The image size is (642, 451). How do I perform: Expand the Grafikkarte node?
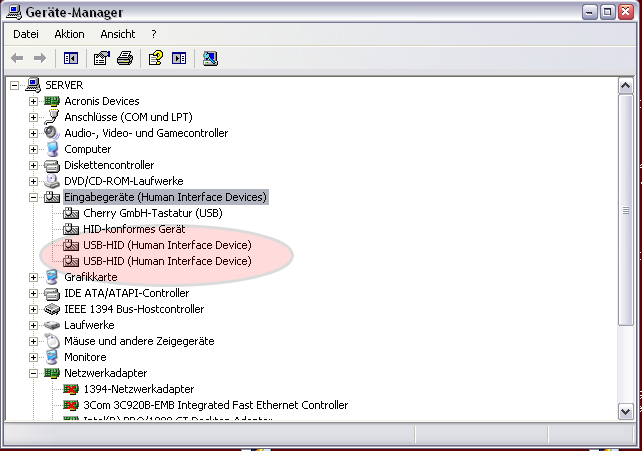(x=34, y=277)
